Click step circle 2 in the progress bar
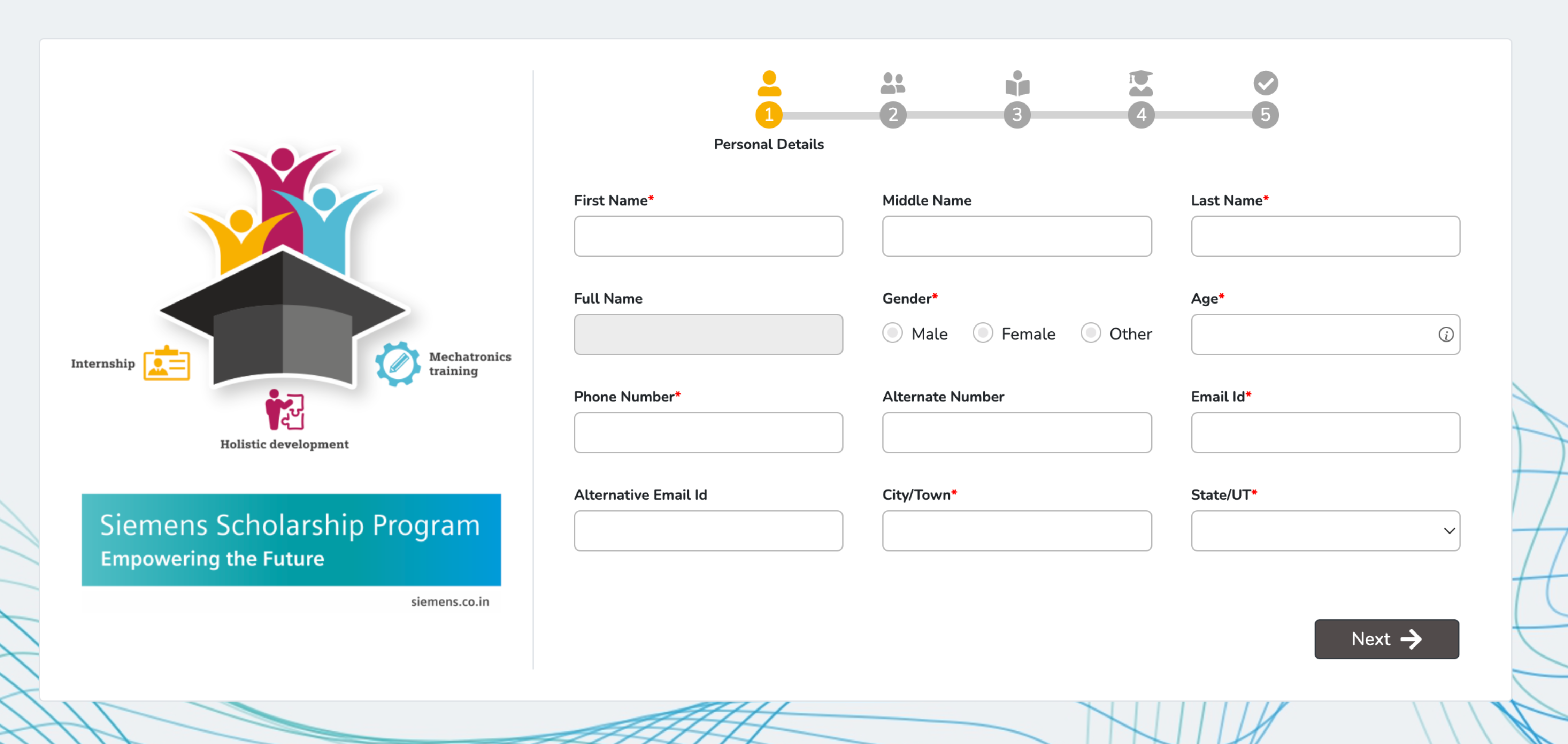Viewport: 1568px width, 744px height. pos(893,114)
